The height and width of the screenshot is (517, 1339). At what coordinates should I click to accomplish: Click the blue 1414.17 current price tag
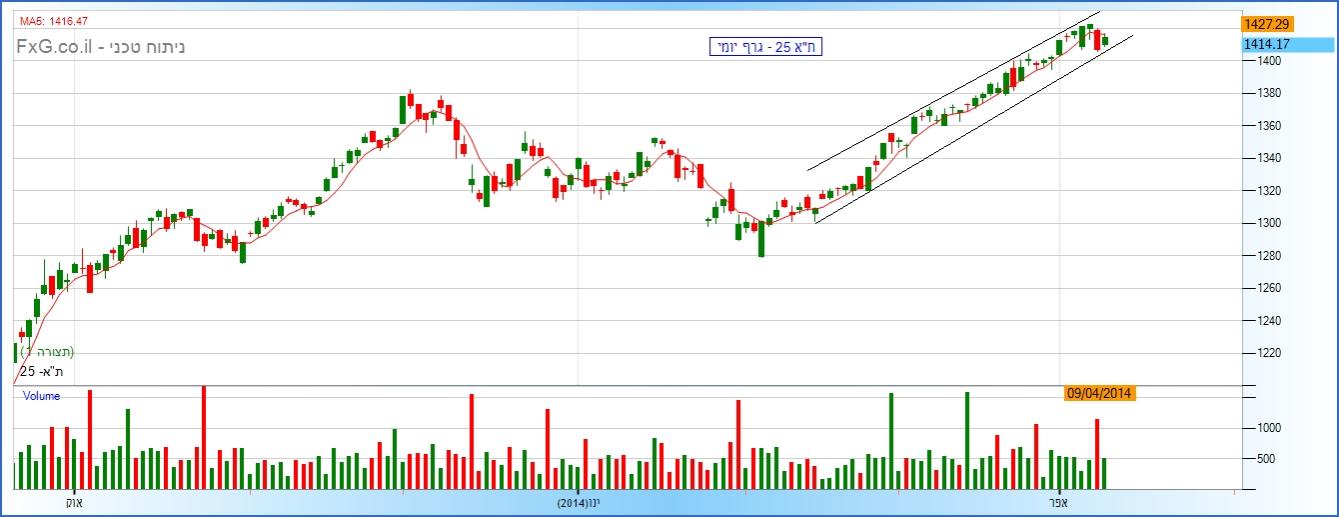(x=1266, y=44)
